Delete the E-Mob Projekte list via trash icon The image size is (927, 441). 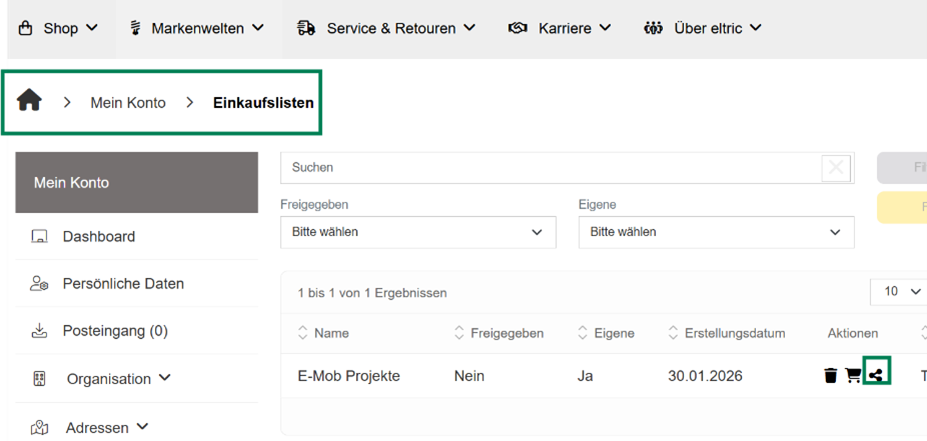(831, 375)
